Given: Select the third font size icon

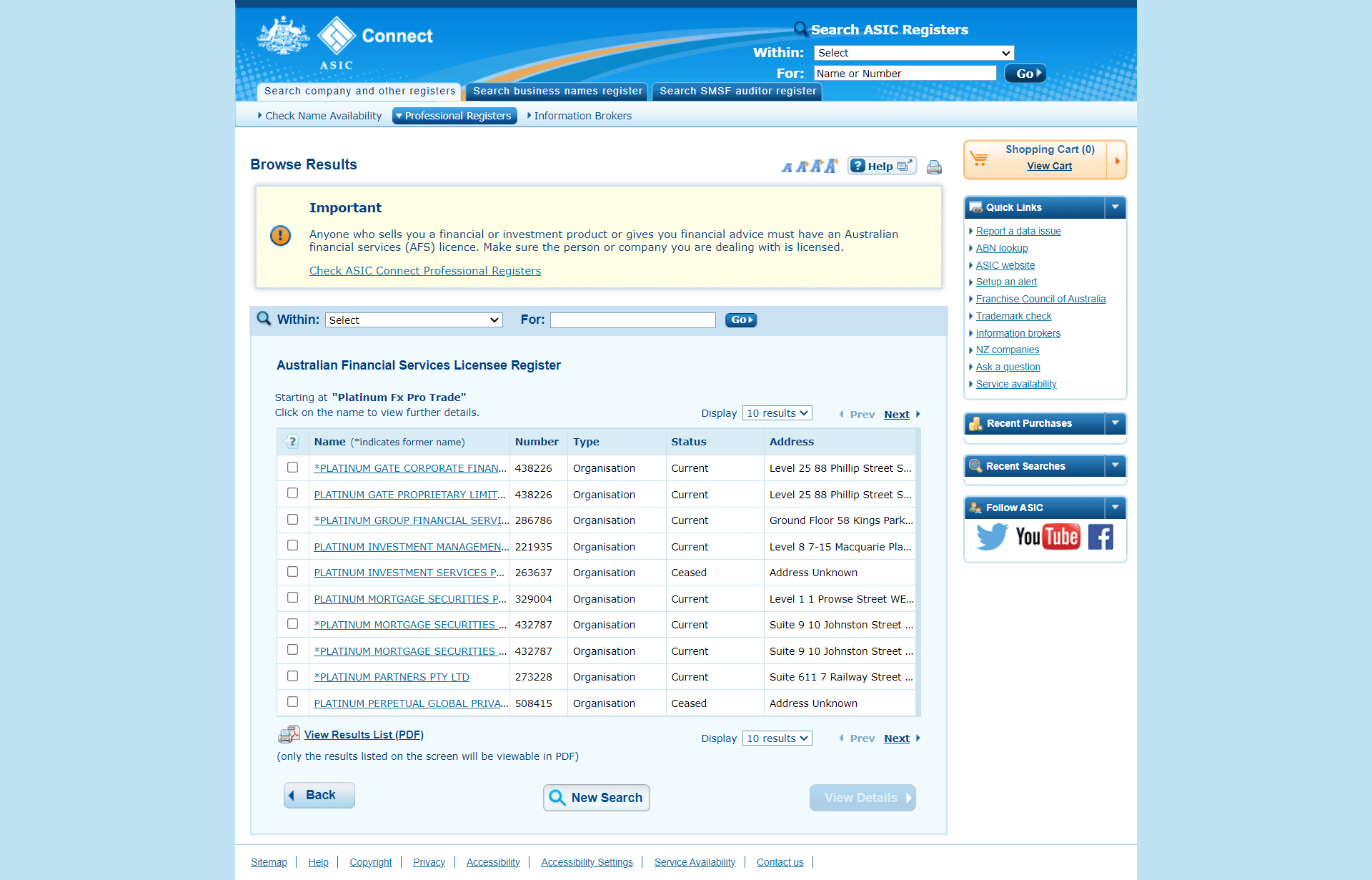Looking at the screenshot, I should (x=816, y=166).
